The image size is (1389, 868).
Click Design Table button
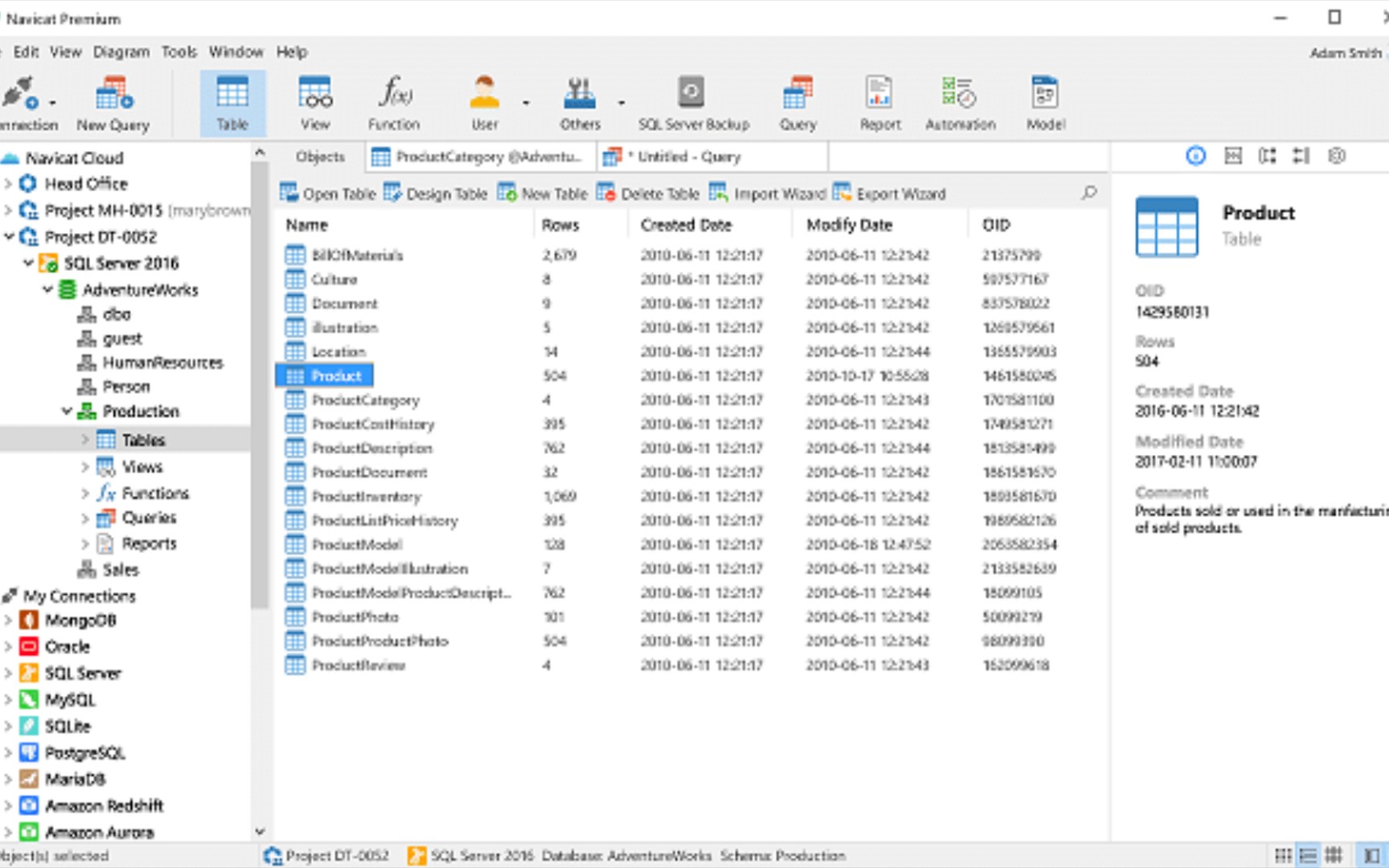click(436, 194)
